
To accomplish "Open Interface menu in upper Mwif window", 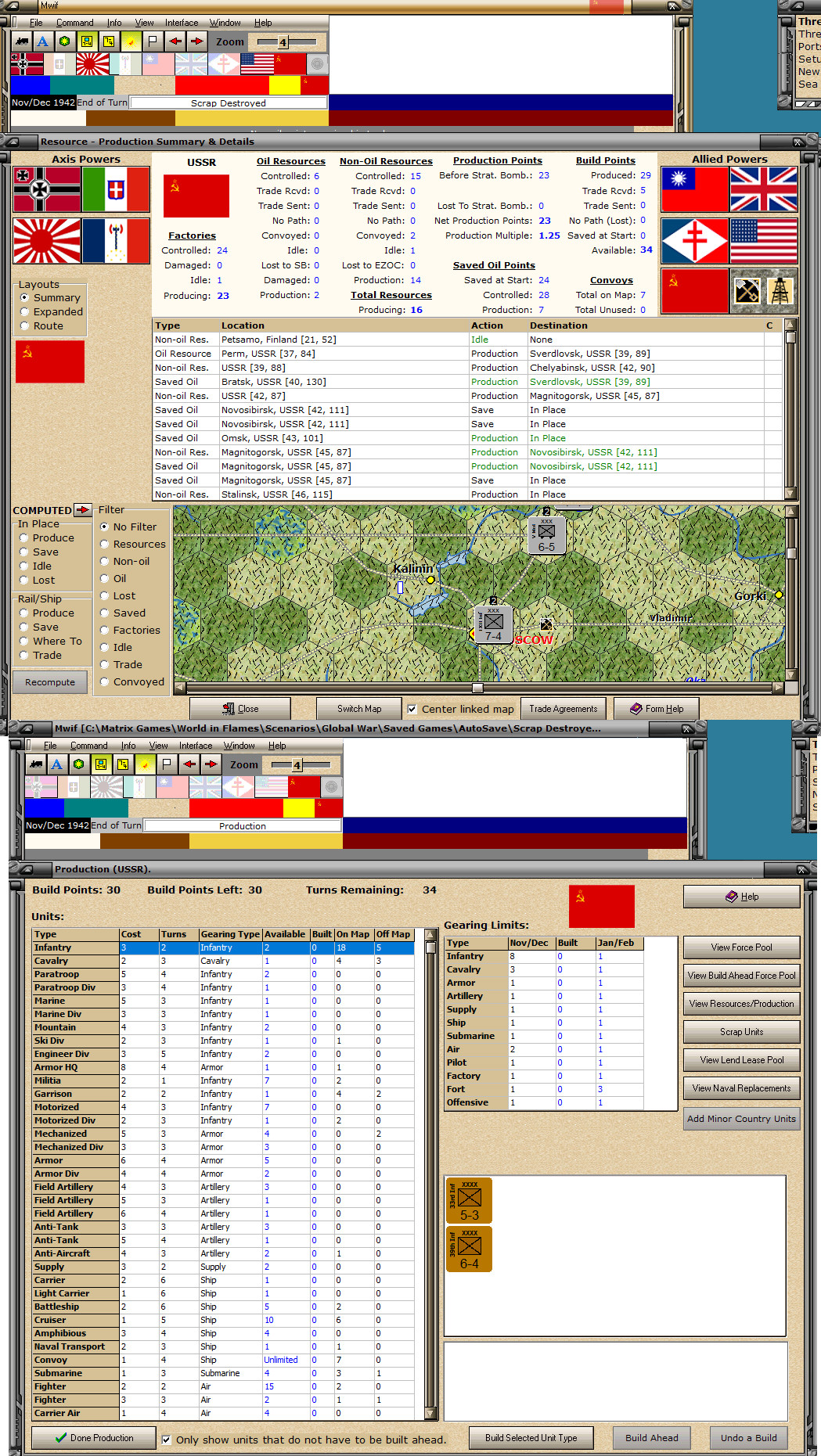I will tap(182, 23).
